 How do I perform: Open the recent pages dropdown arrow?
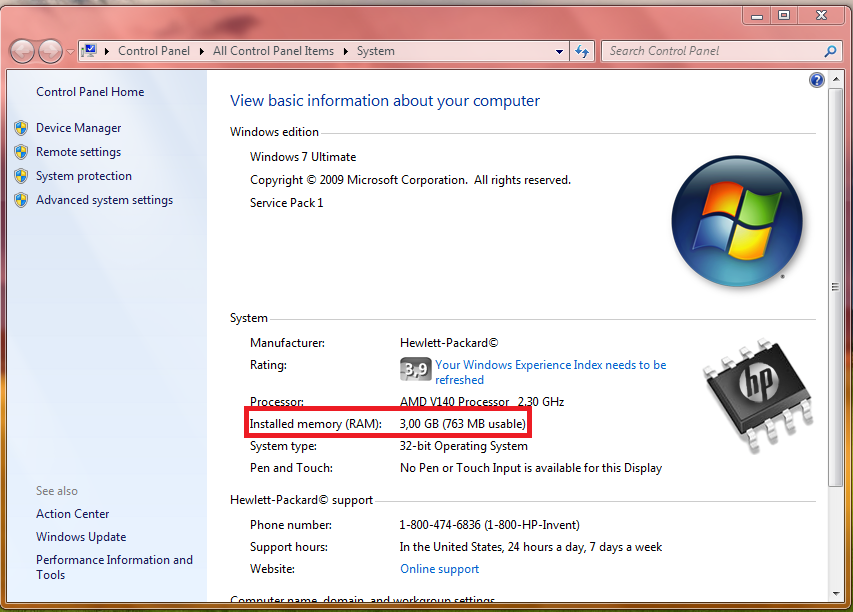(70, 52)
